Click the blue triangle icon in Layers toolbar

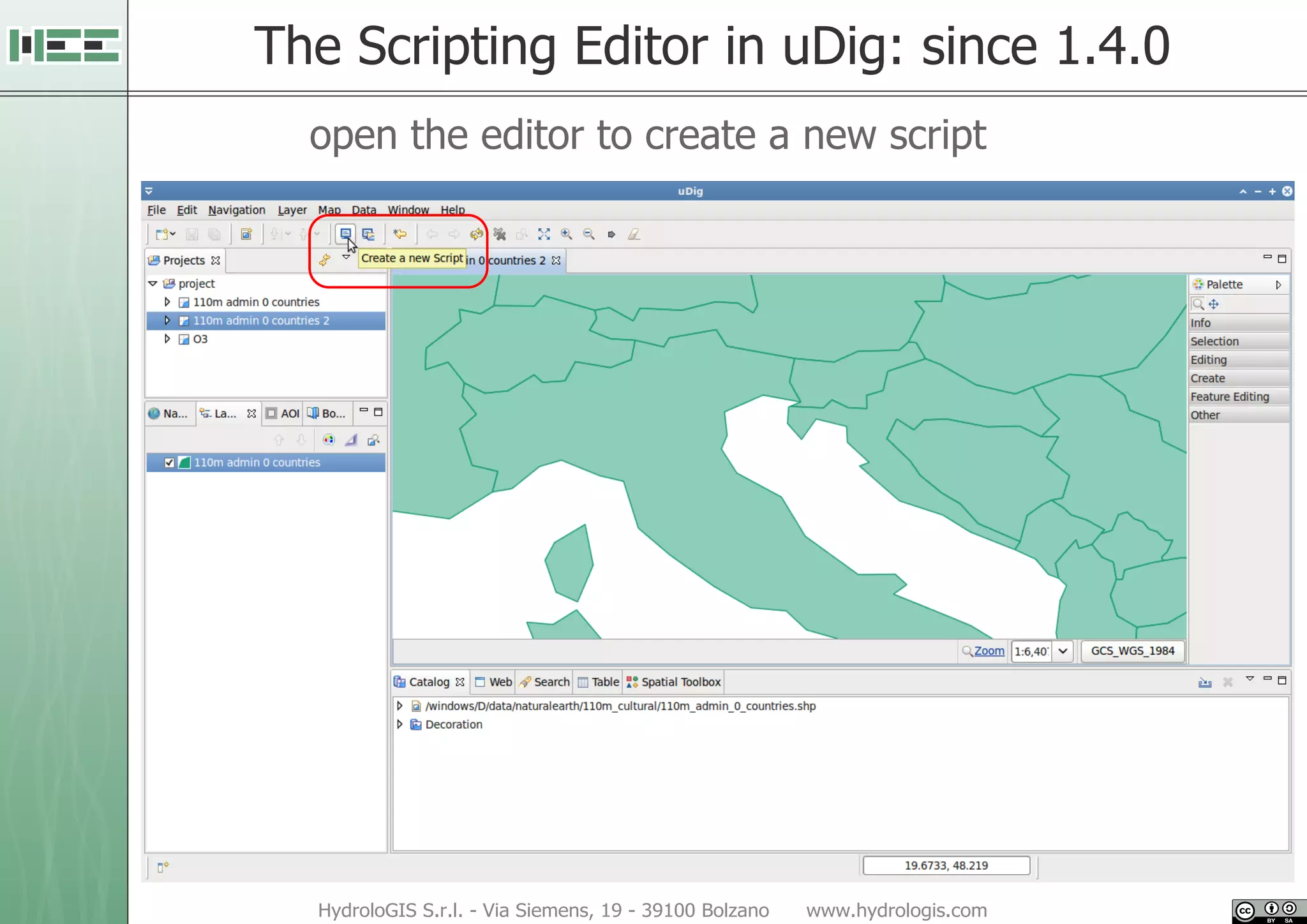tap(351, 440)
